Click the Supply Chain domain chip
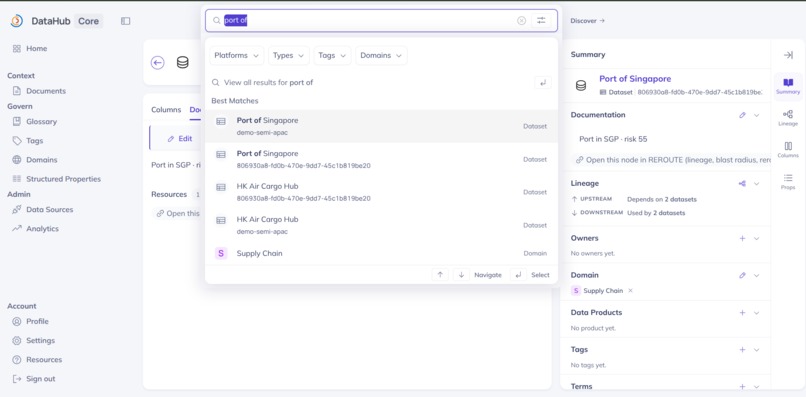Screen dimensions: 806x397 (x=597, y=291)
